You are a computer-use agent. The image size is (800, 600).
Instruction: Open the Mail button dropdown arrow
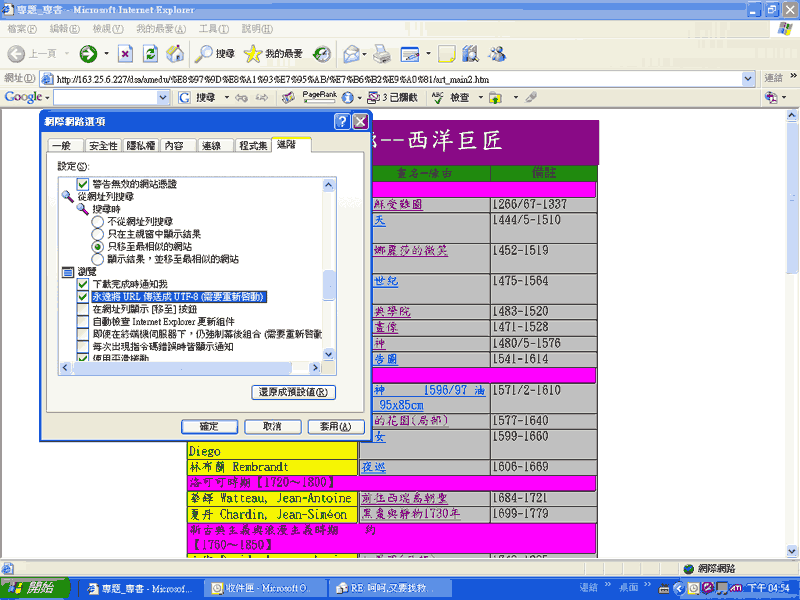(x=368, y=54)
